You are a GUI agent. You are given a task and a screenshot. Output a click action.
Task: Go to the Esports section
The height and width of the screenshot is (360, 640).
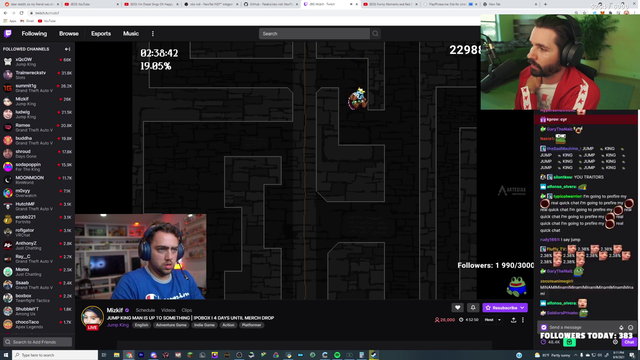tap(101, 33)
